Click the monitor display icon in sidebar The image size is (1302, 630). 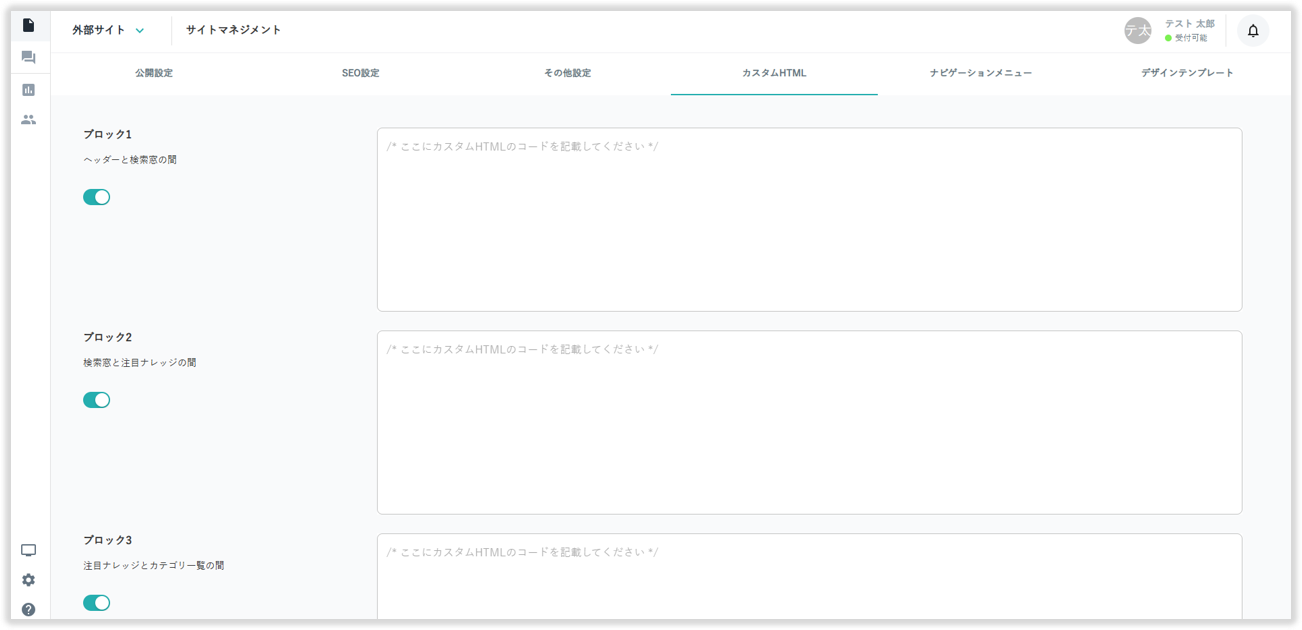pyautogui.click(x=28, y=551)
